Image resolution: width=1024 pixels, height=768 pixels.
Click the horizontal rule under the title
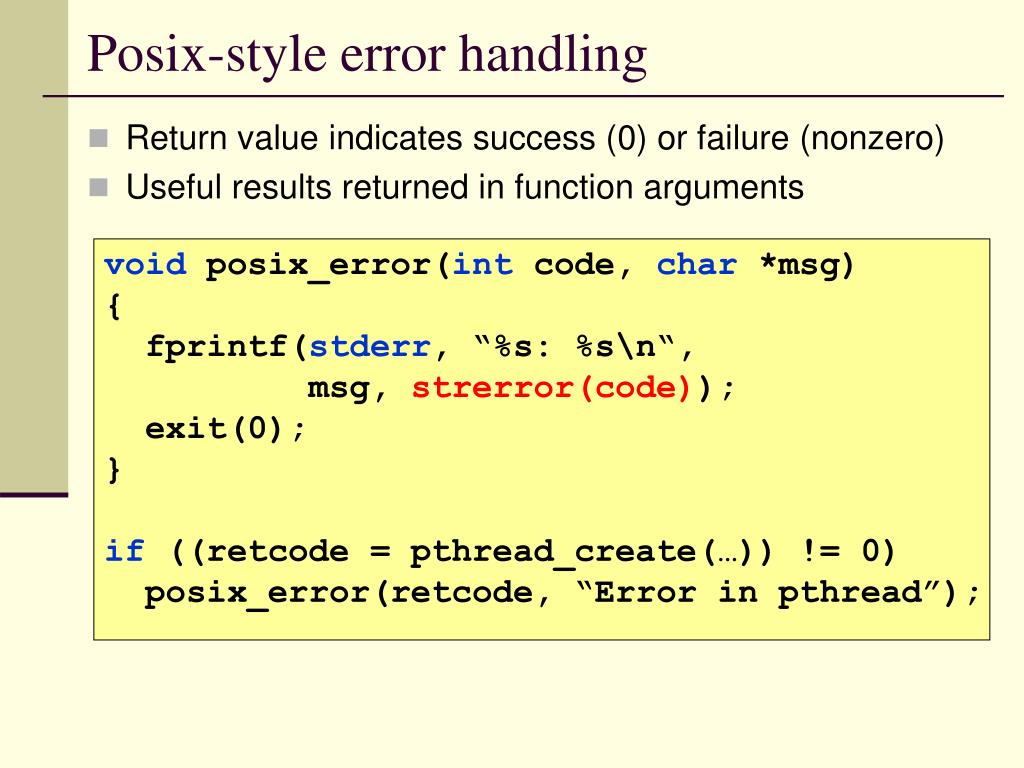523,96
